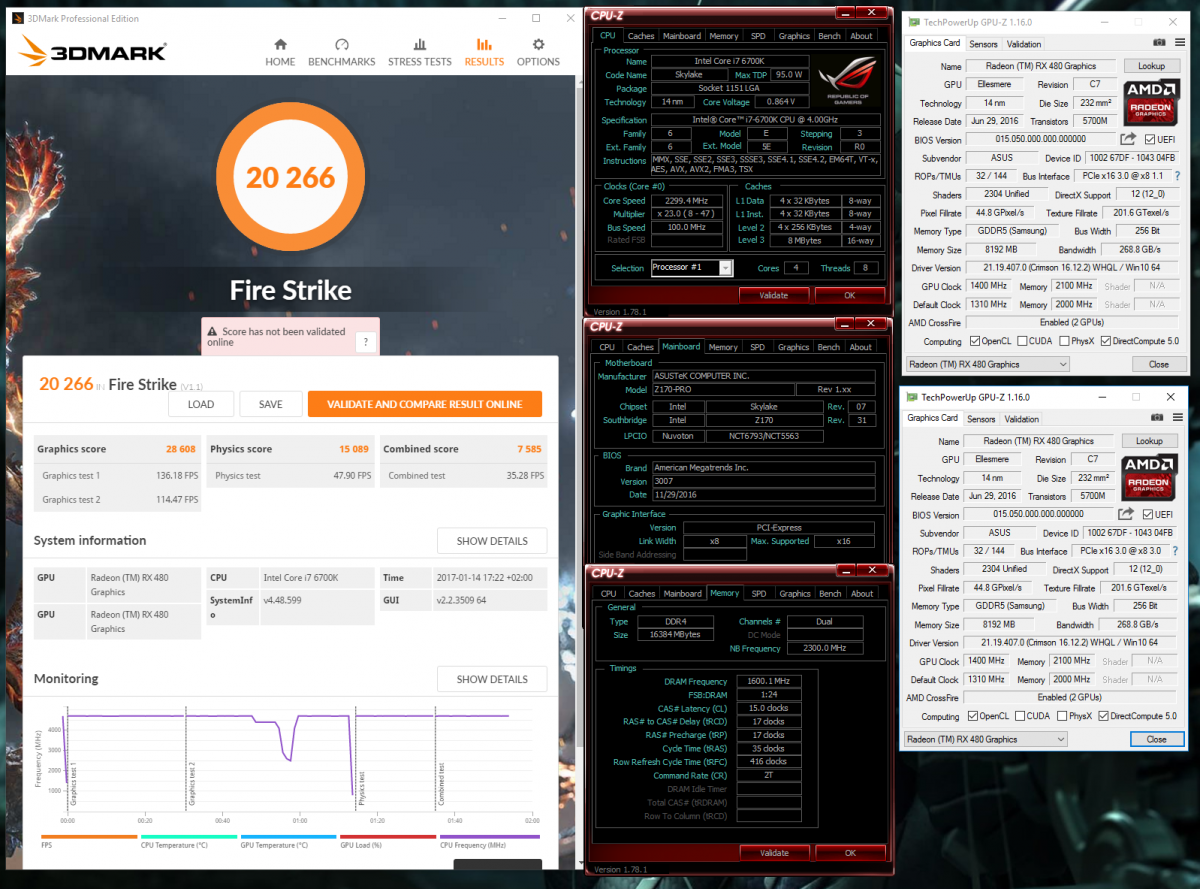The height and width of the screenshot is (889, 1200).
Task: Click Close button in lower GPU-Z window
Action: 1156,739
